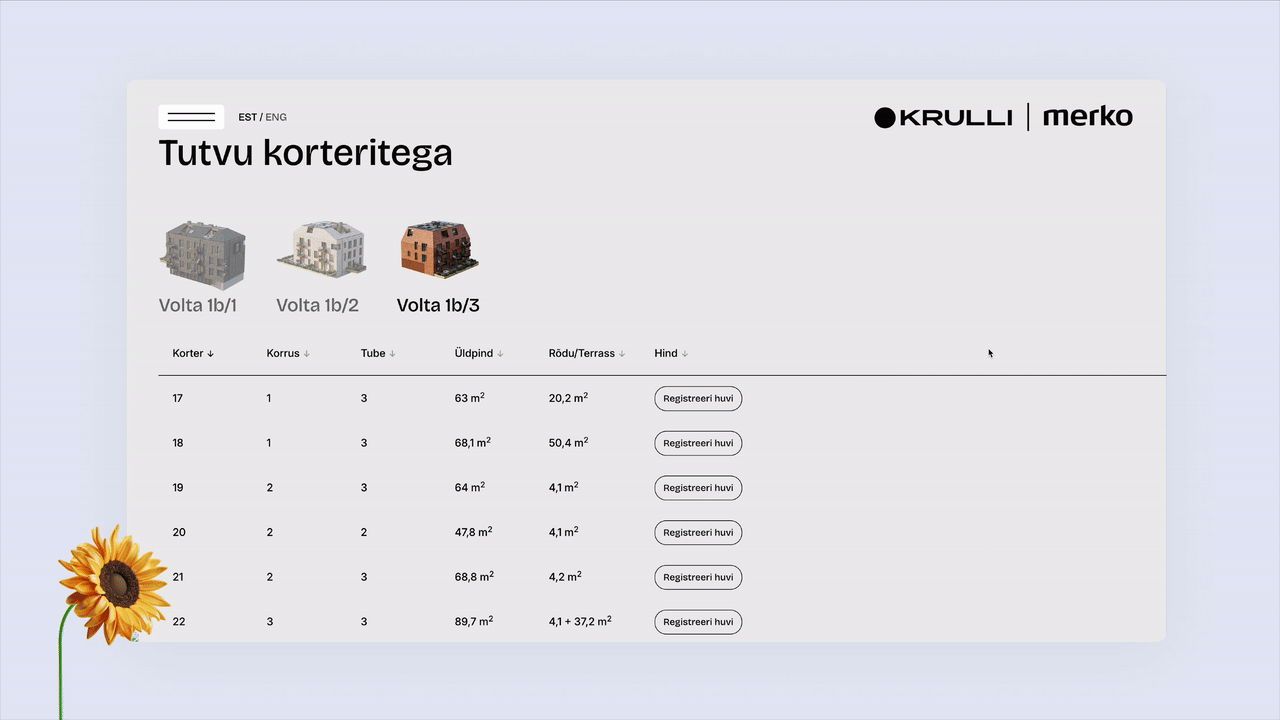Sort table by Hind column
The width and height of the screenshot is (1280, 720).
tap(671, 353)
